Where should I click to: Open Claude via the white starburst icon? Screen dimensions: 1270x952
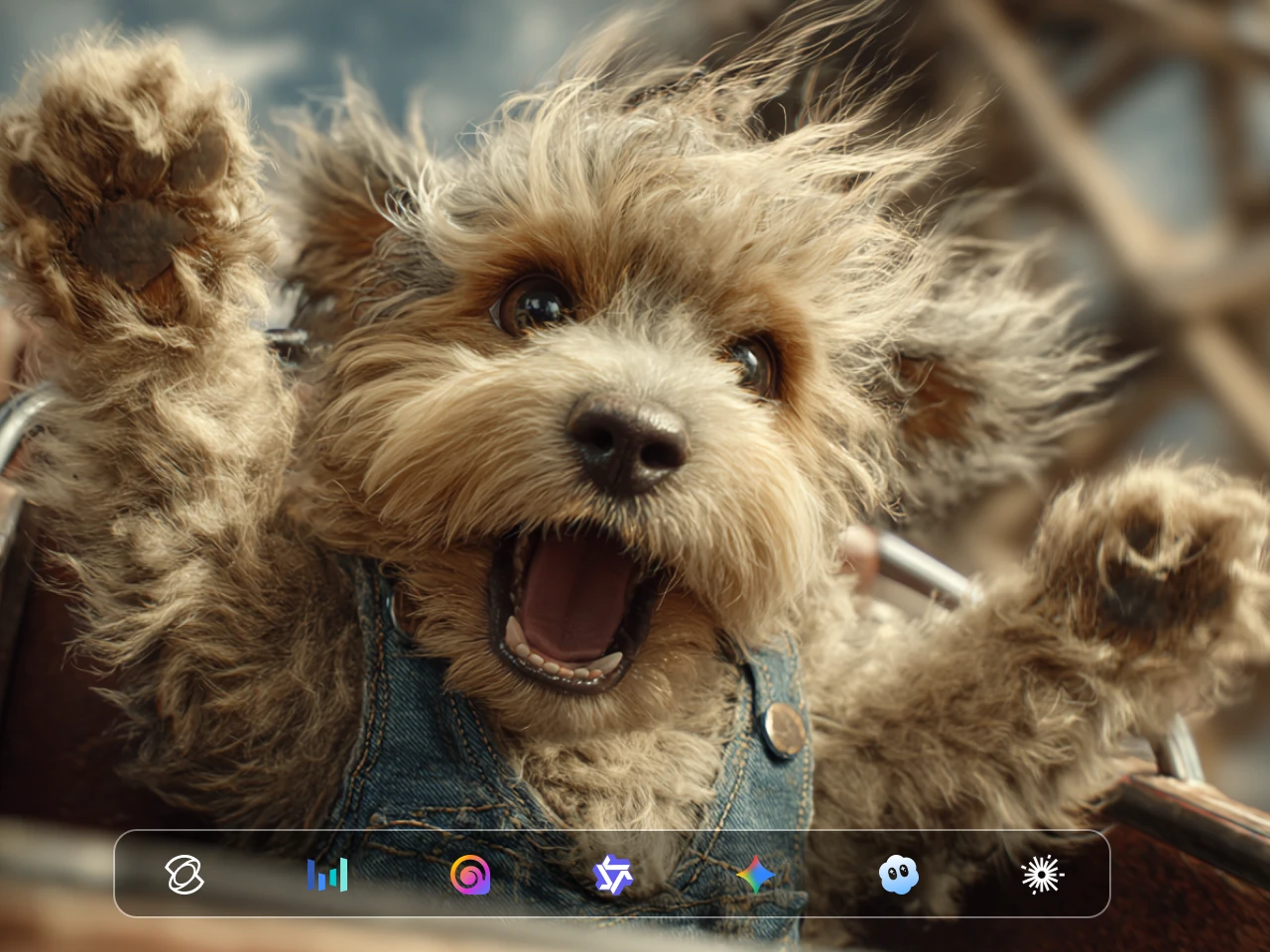(1042, 875)
